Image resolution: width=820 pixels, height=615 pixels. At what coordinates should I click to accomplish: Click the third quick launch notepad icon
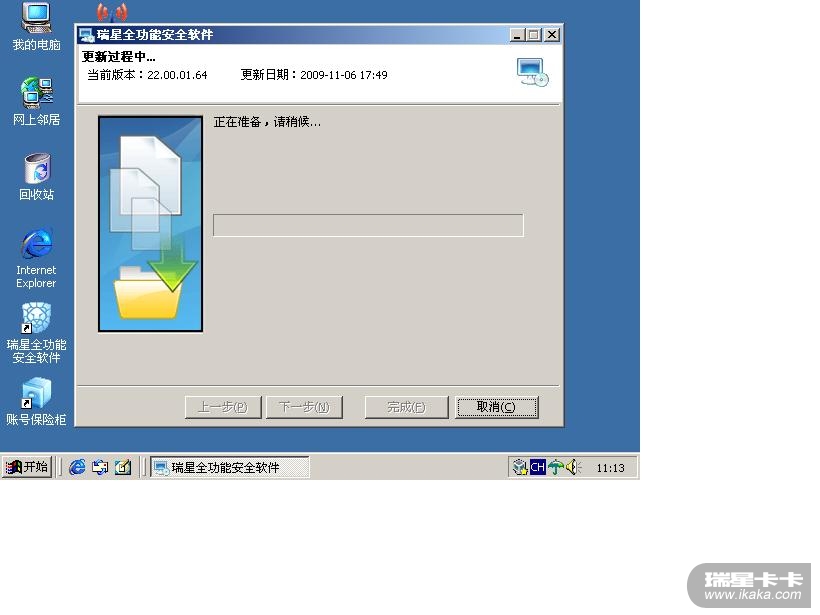click(x=123, y=467)
